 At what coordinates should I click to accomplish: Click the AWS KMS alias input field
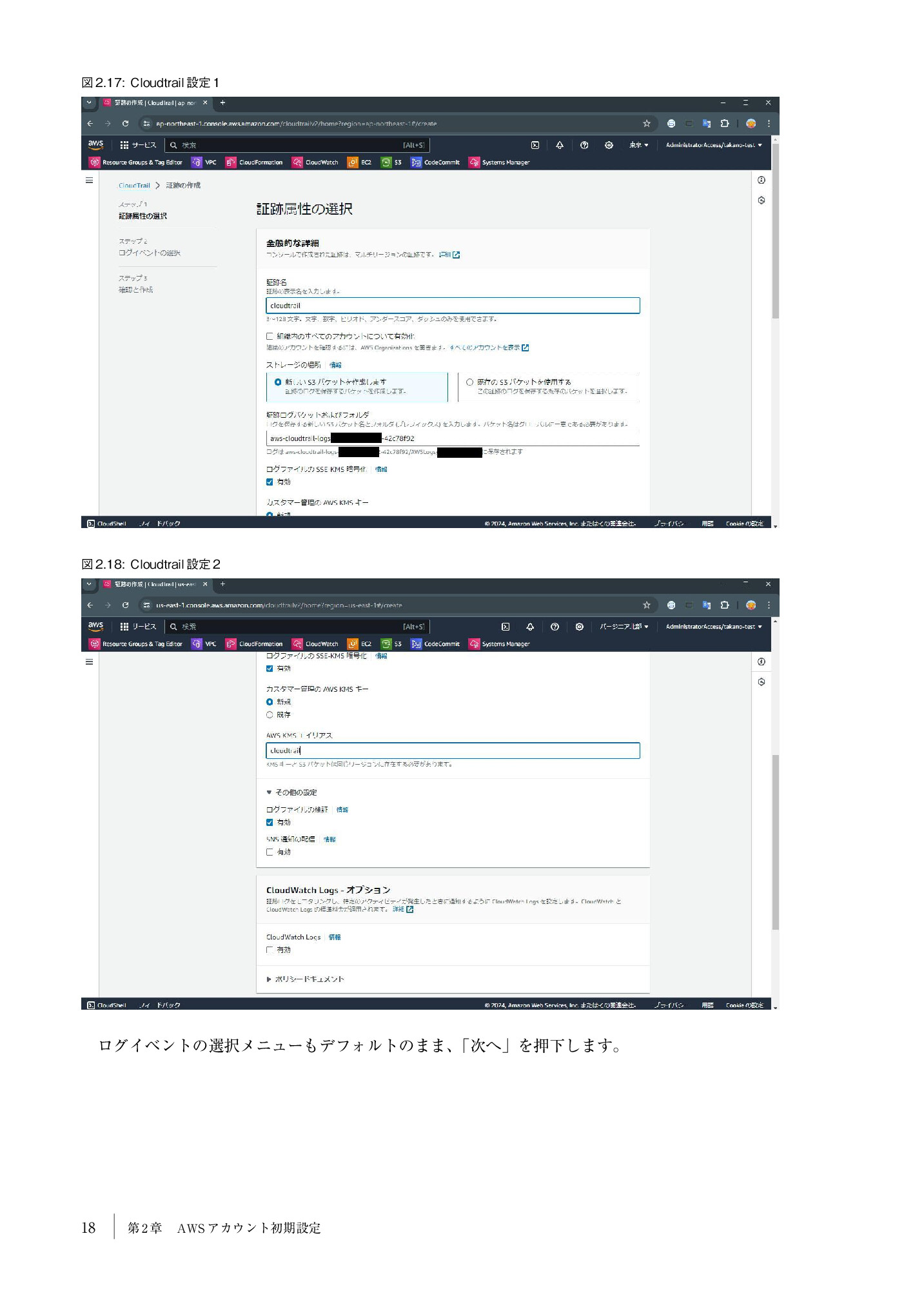(x=453, y=751)
